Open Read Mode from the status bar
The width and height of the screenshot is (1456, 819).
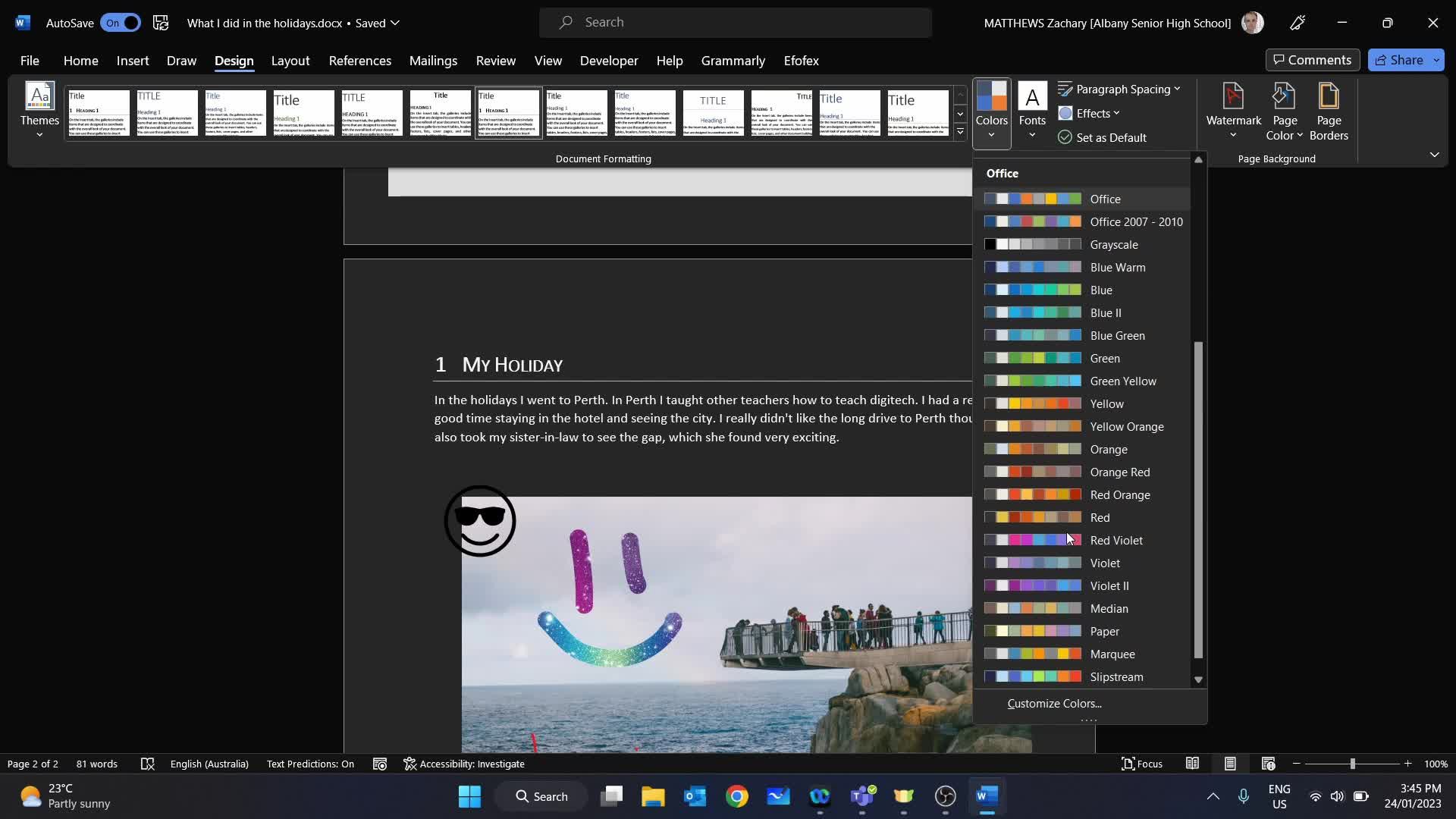1192,764
